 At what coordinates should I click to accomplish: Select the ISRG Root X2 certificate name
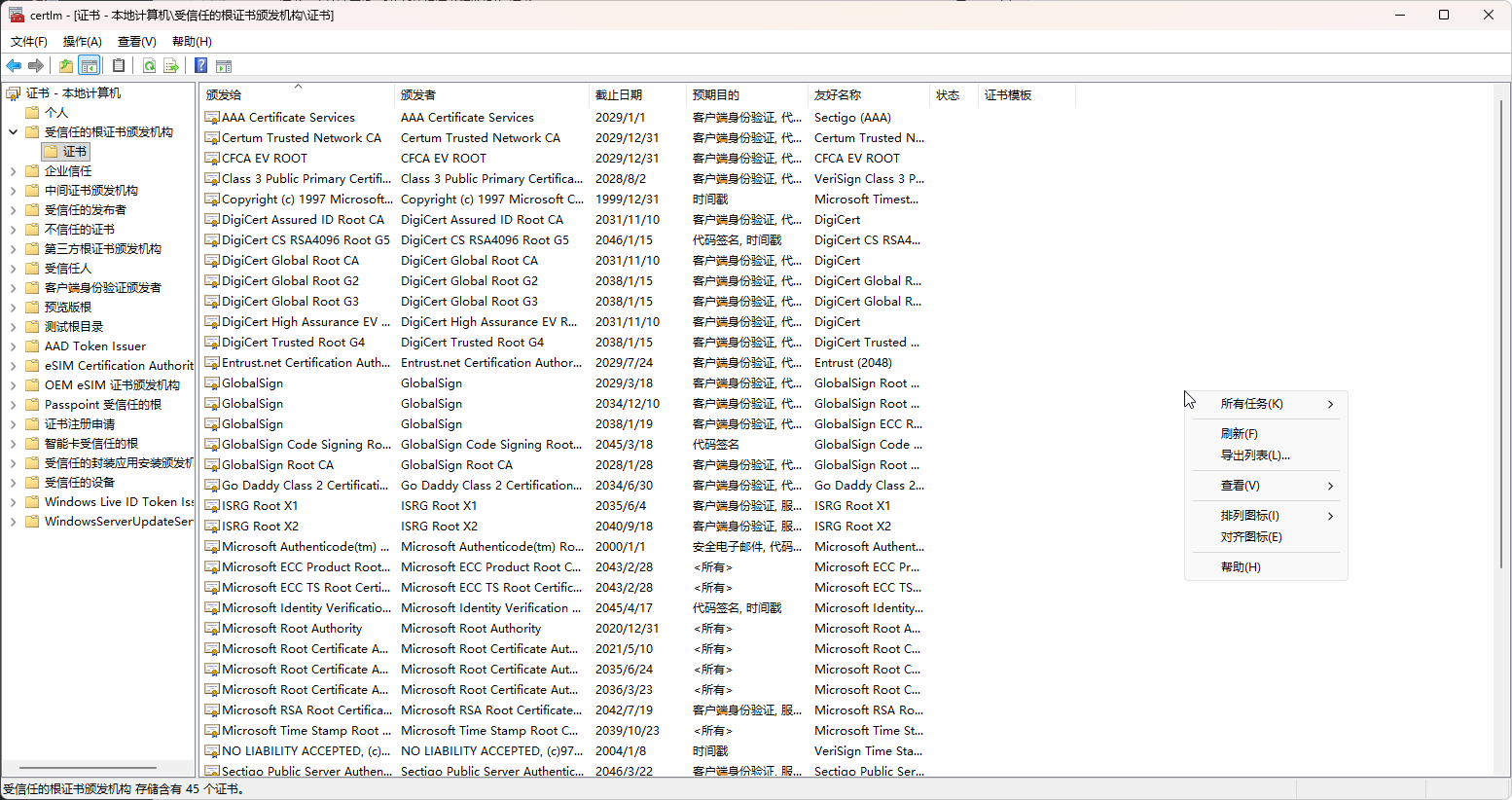click(260, 527)
